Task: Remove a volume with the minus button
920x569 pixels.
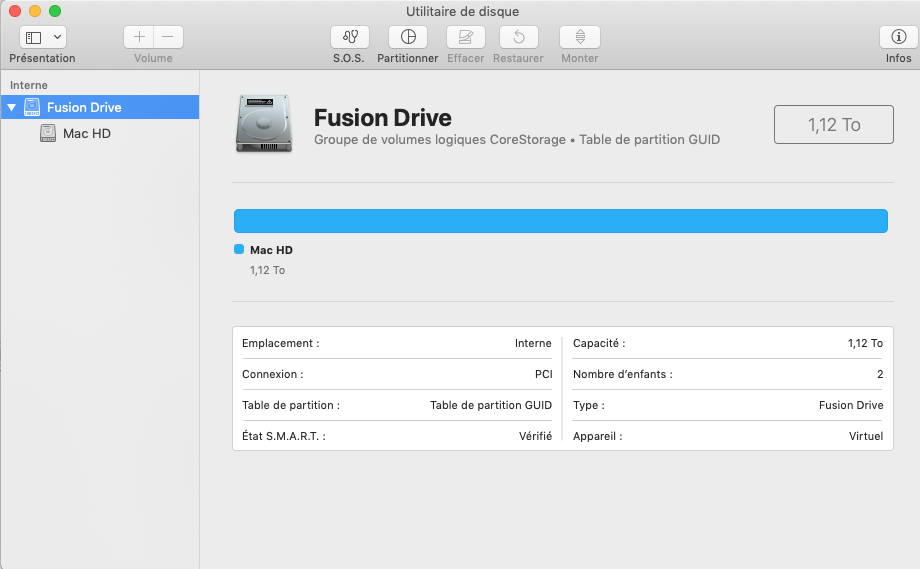Action: (x=168, y=37)
